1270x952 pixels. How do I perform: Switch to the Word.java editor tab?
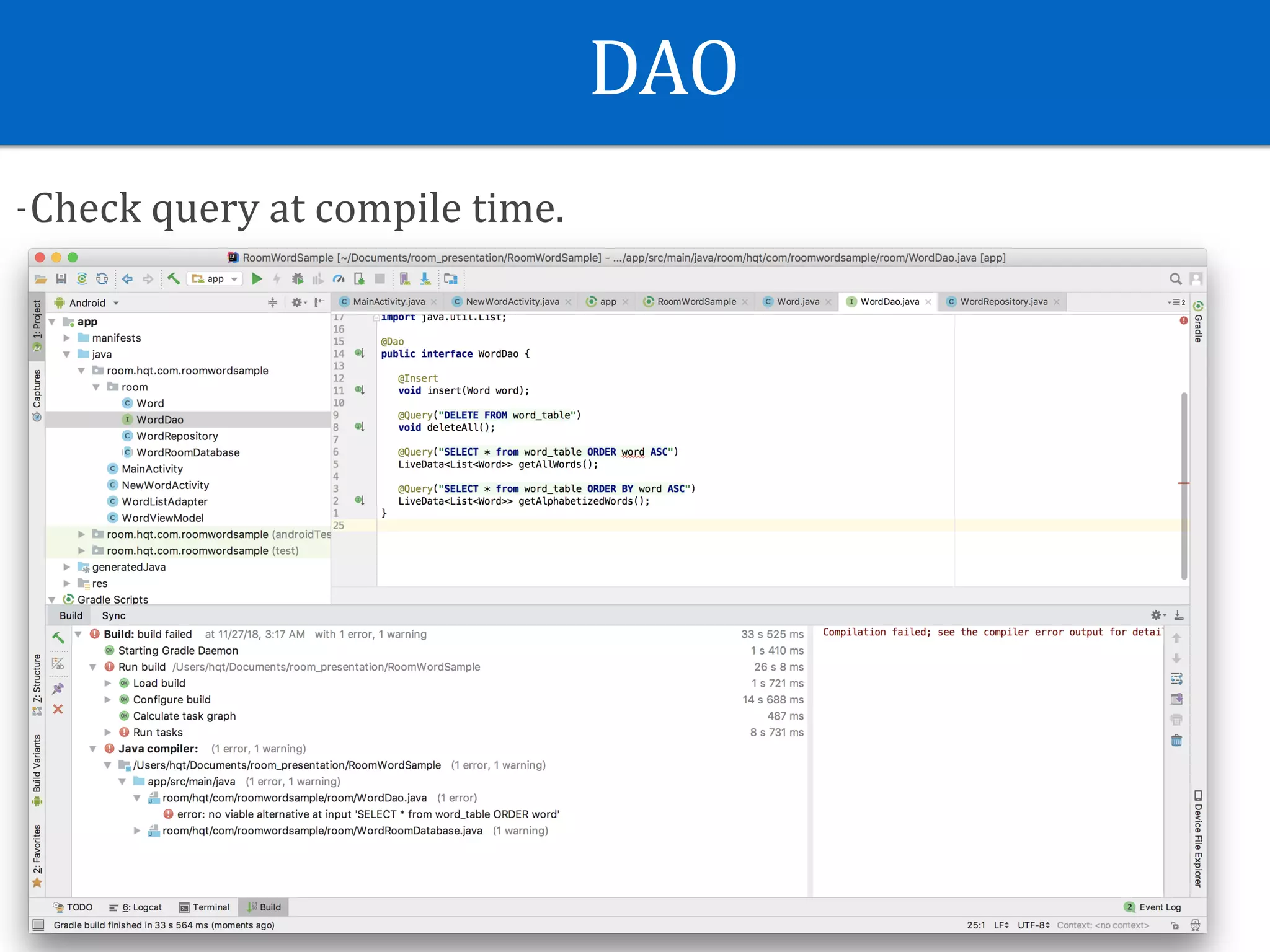pyautogui.click(x=797, y=302)
